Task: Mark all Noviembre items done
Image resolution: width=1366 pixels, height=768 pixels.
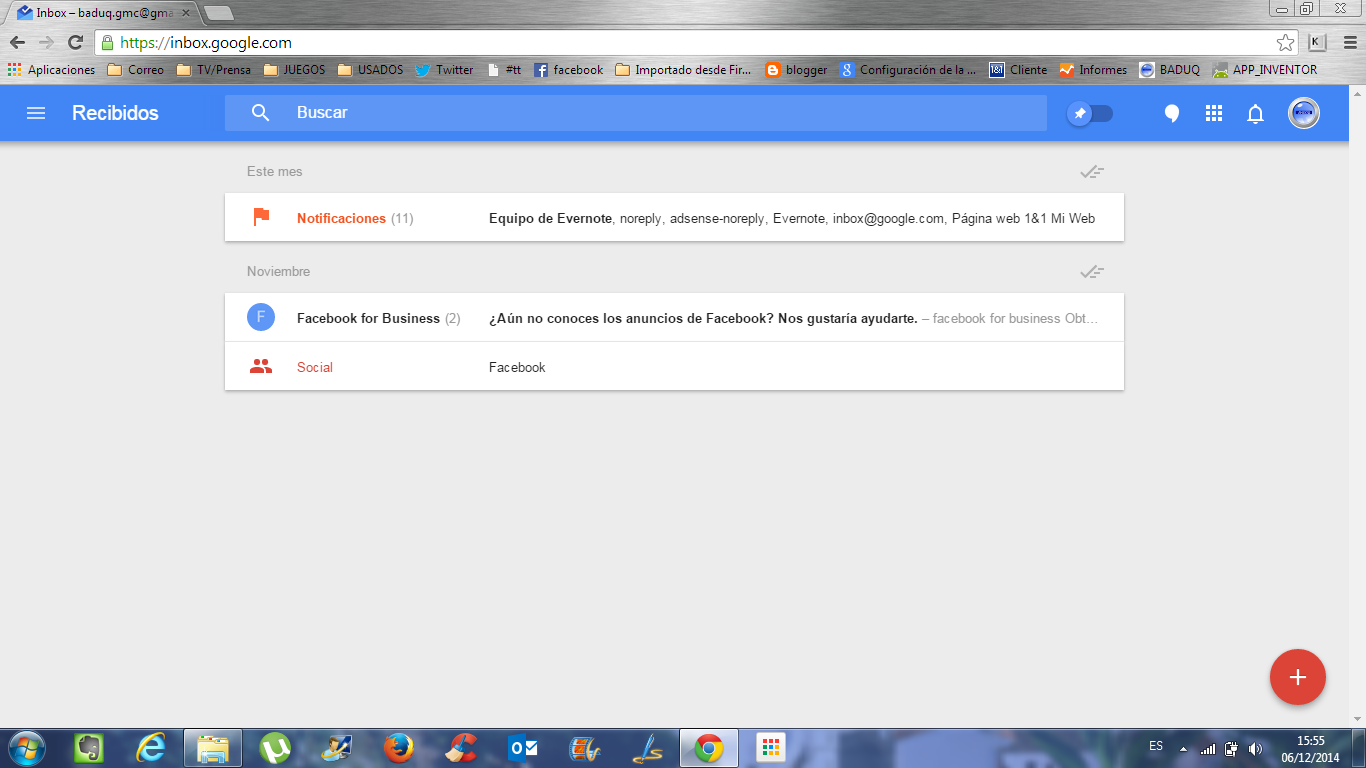Action: coord(1091,272)
